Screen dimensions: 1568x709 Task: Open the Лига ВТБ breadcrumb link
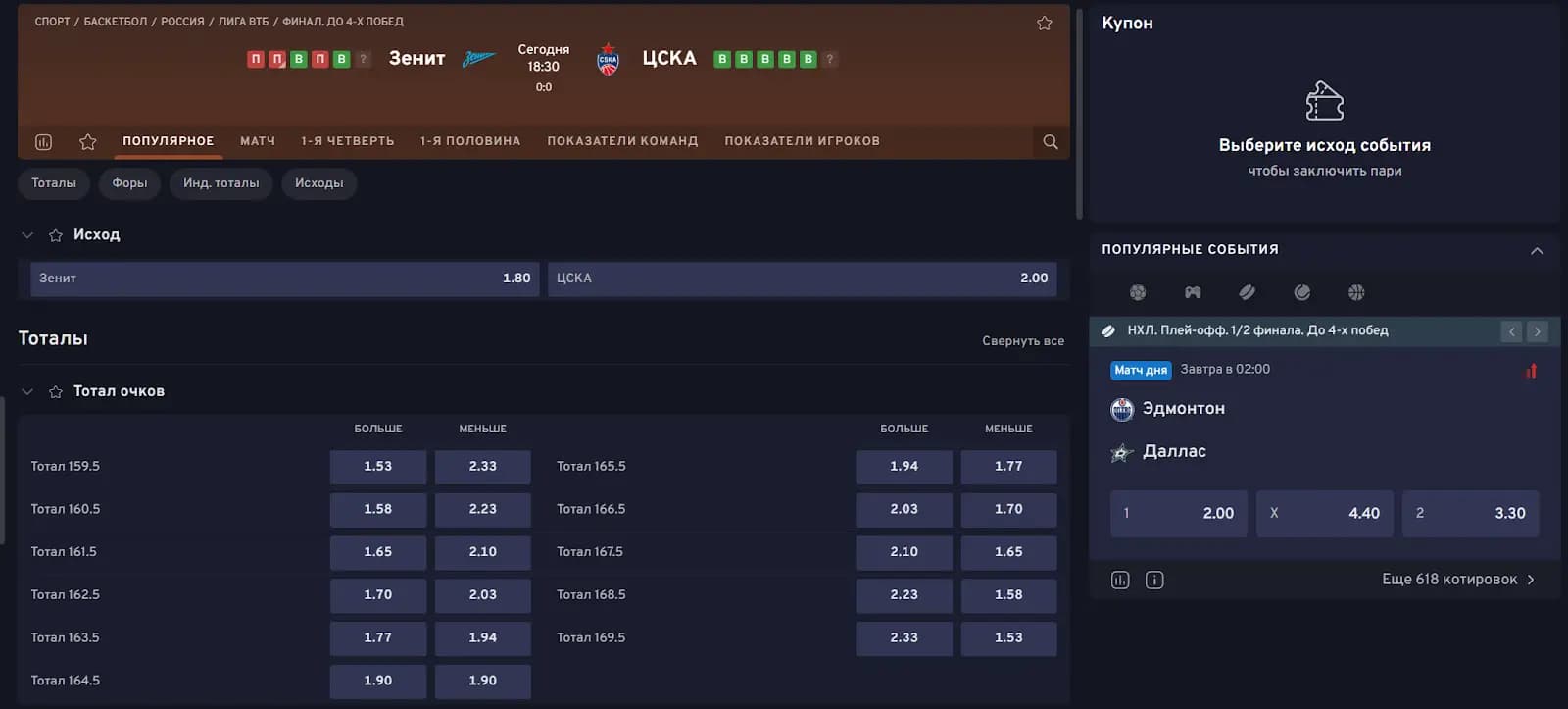pyautogui.click(x=243, y=22)
